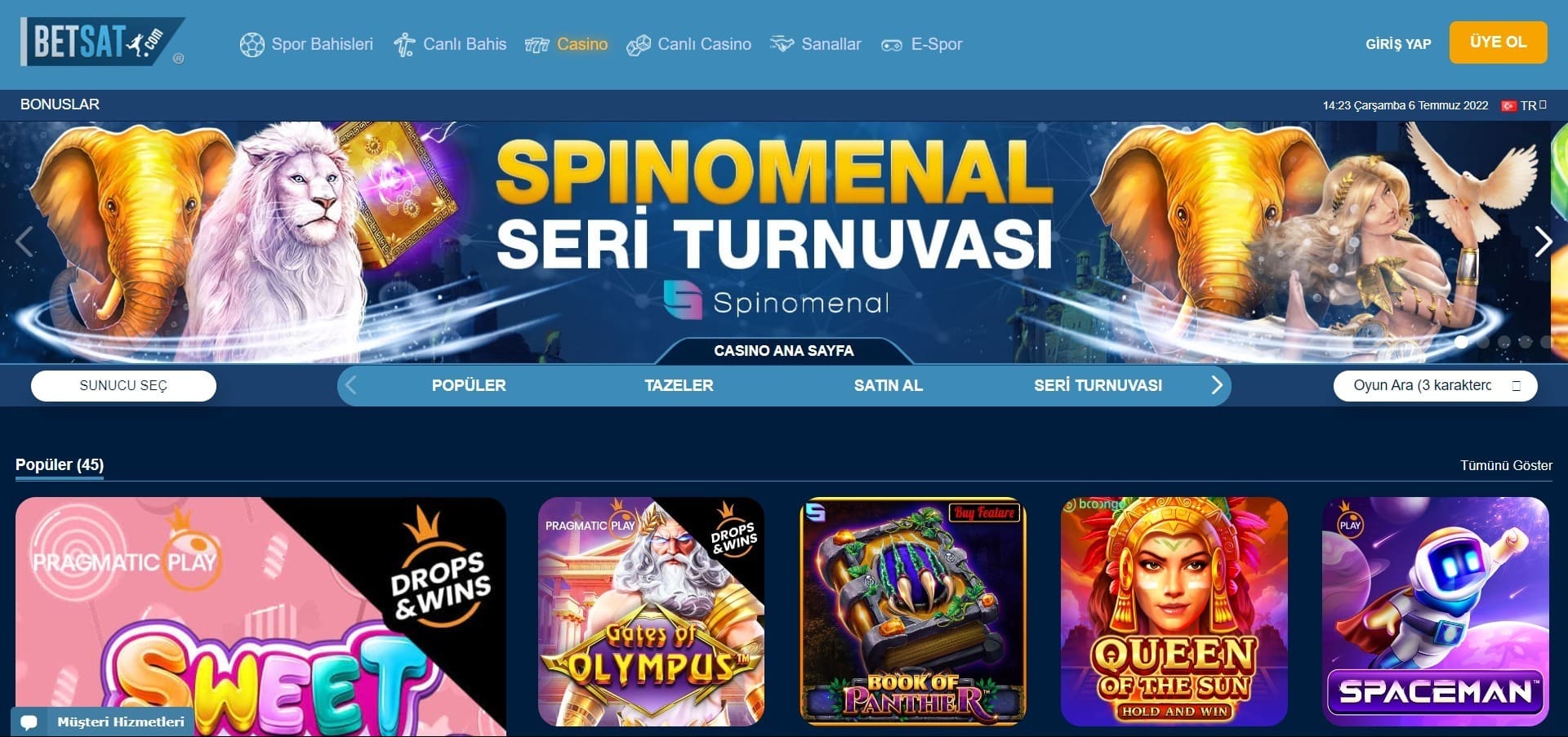
Task: Open Müşteri Hizmetleri chat bubble
Action: [x=29, y=722]
